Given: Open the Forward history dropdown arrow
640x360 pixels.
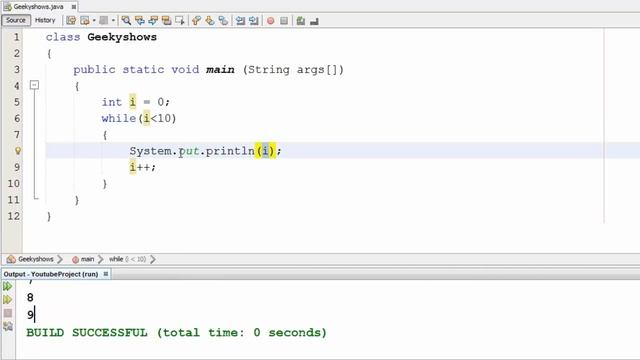Looking at the screenshot, I should [x=113, y=20].
